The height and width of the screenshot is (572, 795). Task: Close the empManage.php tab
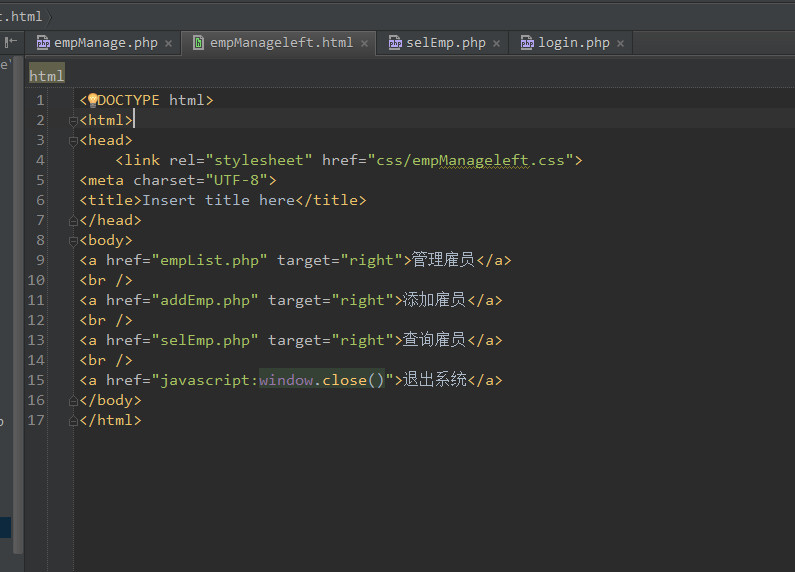pyautogui.click(x=168, y=44)
